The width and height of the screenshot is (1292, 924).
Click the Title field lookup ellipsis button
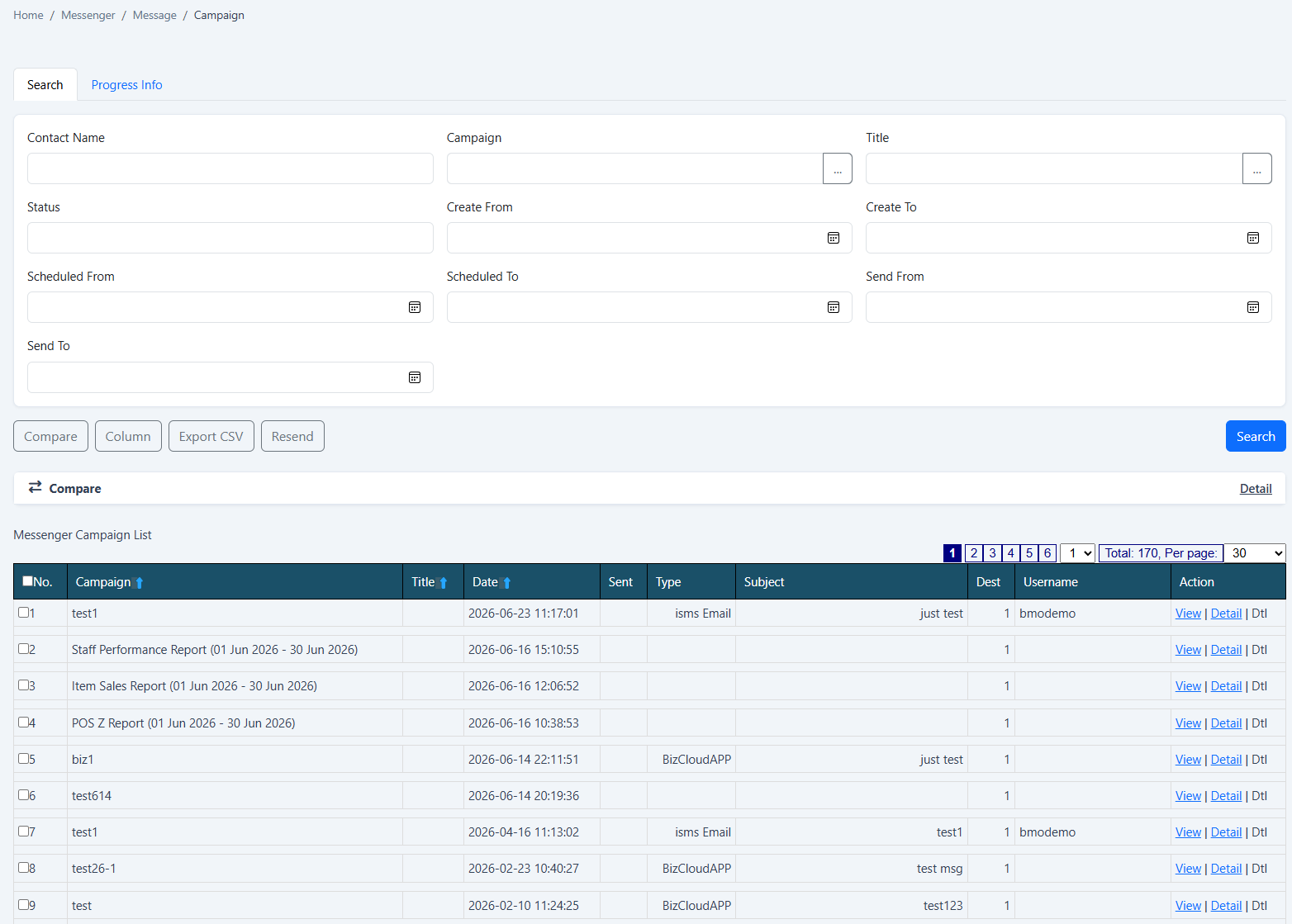point(1256,168)
